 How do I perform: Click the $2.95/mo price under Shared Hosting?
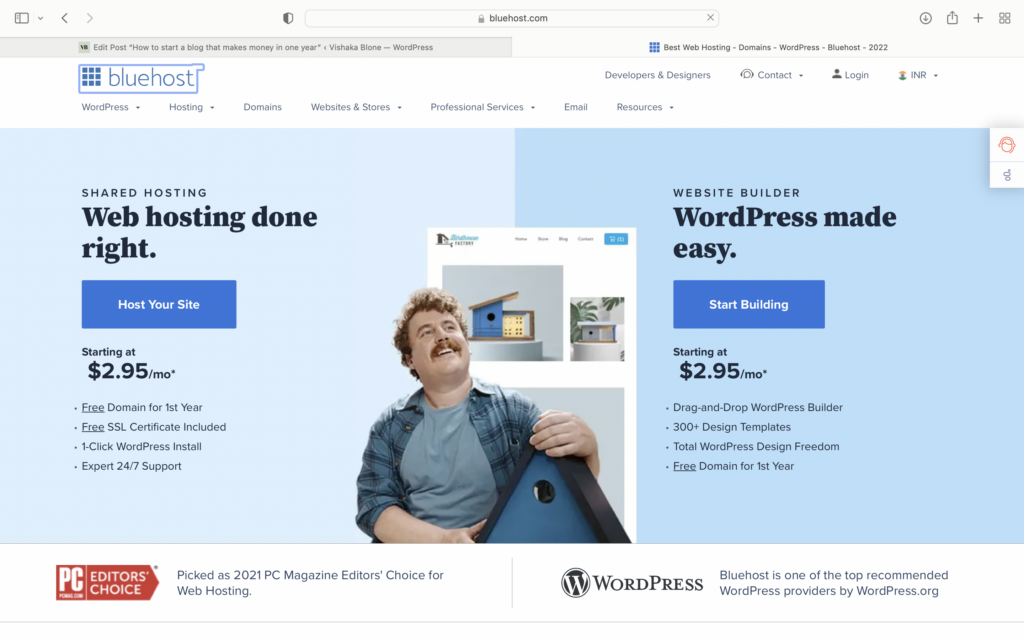pos(131,372)
